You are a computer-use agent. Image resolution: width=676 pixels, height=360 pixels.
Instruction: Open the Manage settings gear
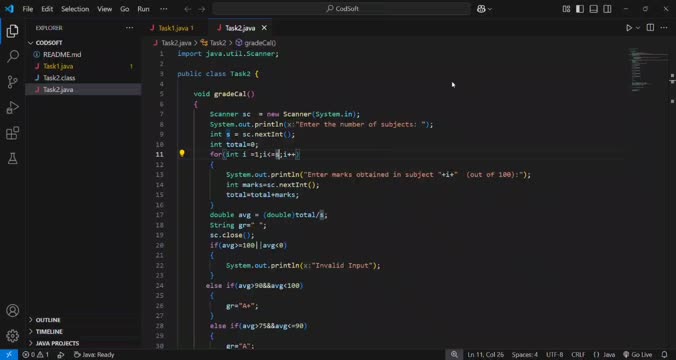[x=13, y=335]
